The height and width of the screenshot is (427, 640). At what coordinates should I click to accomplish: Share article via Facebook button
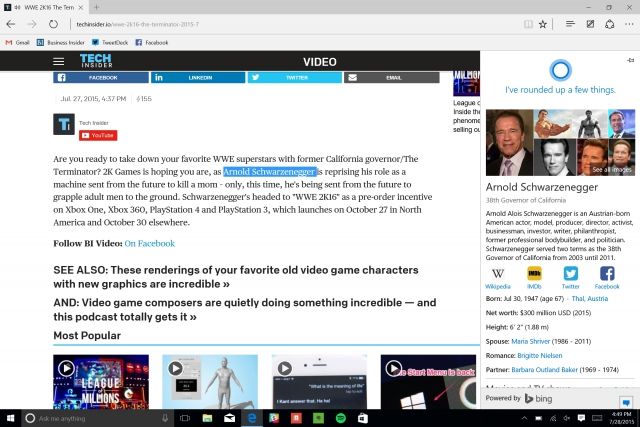(101, 77)
